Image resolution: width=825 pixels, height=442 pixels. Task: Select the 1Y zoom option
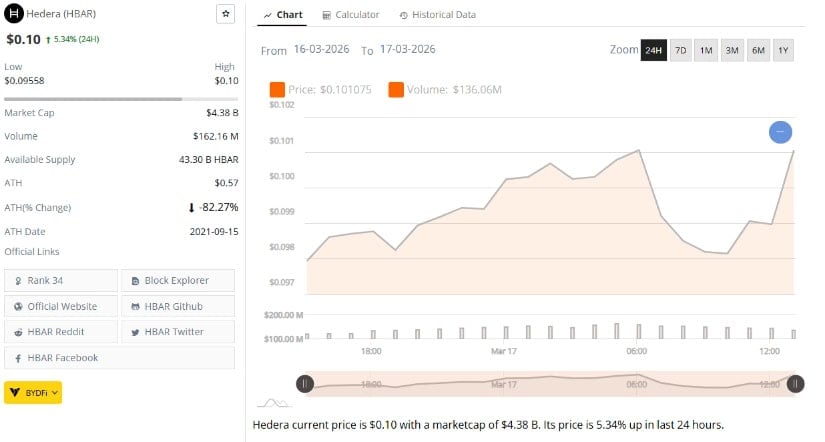[x=783, y=50]
